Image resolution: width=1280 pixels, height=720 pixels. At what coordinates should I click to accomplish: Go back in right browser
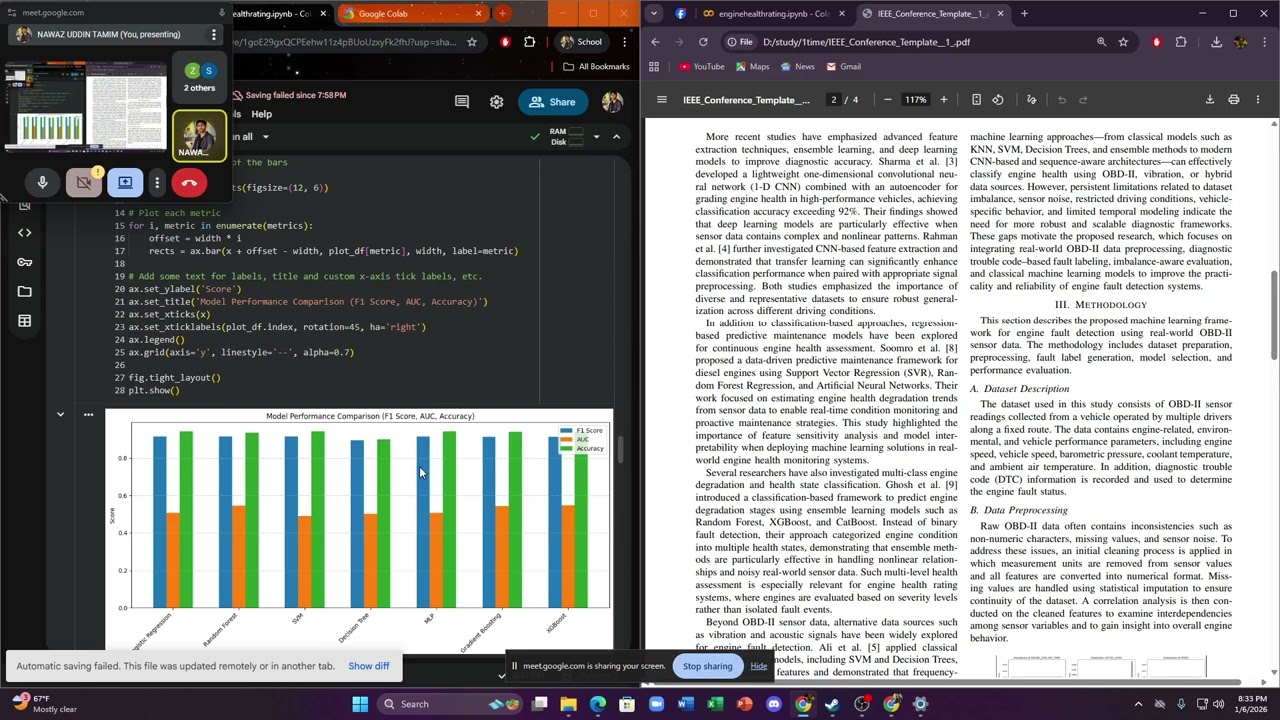[x=655, y=42]
